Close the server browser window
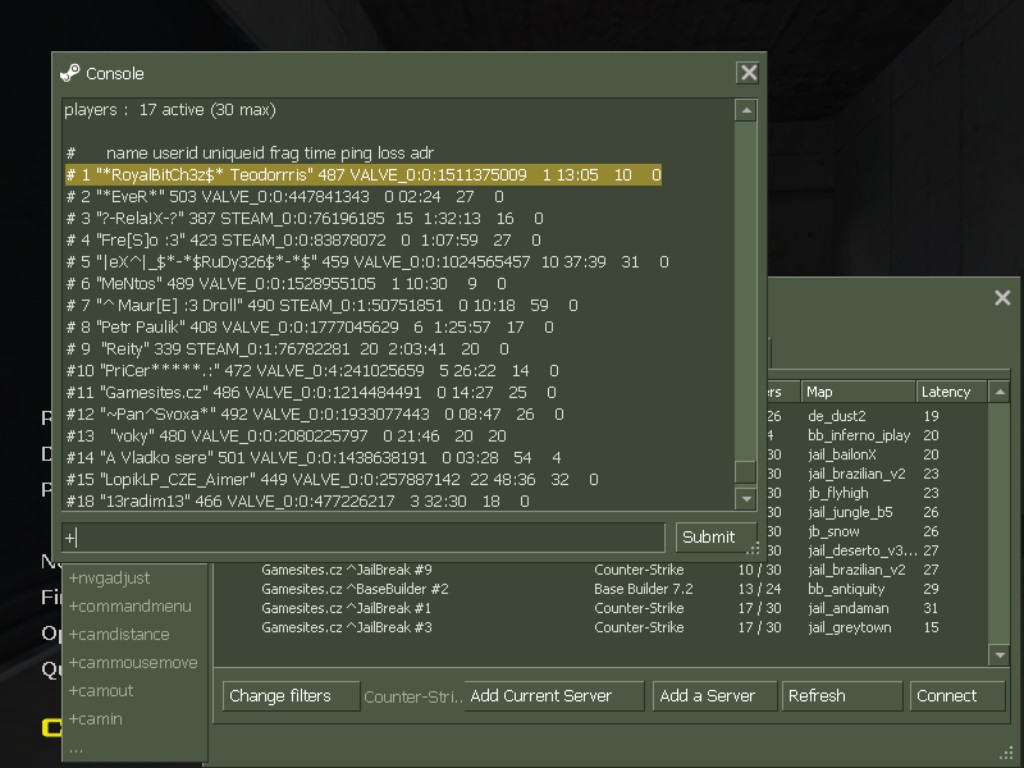Screen dimensions: 1024x768 click(1002, 298)
